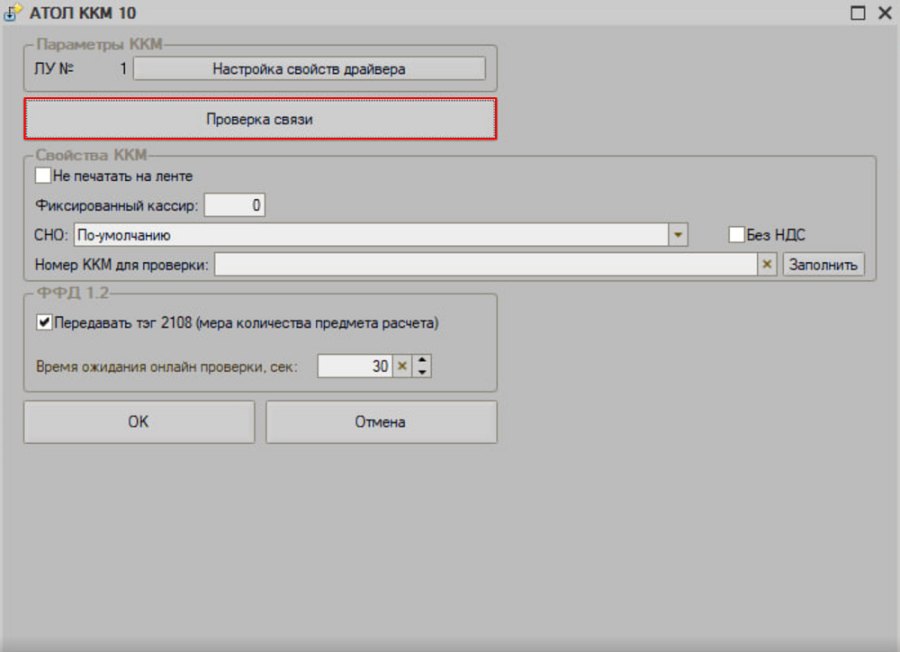Expand the СНО dropdown arrow
The height and width of the screenshot is (652, 900).
coord(678,235)
